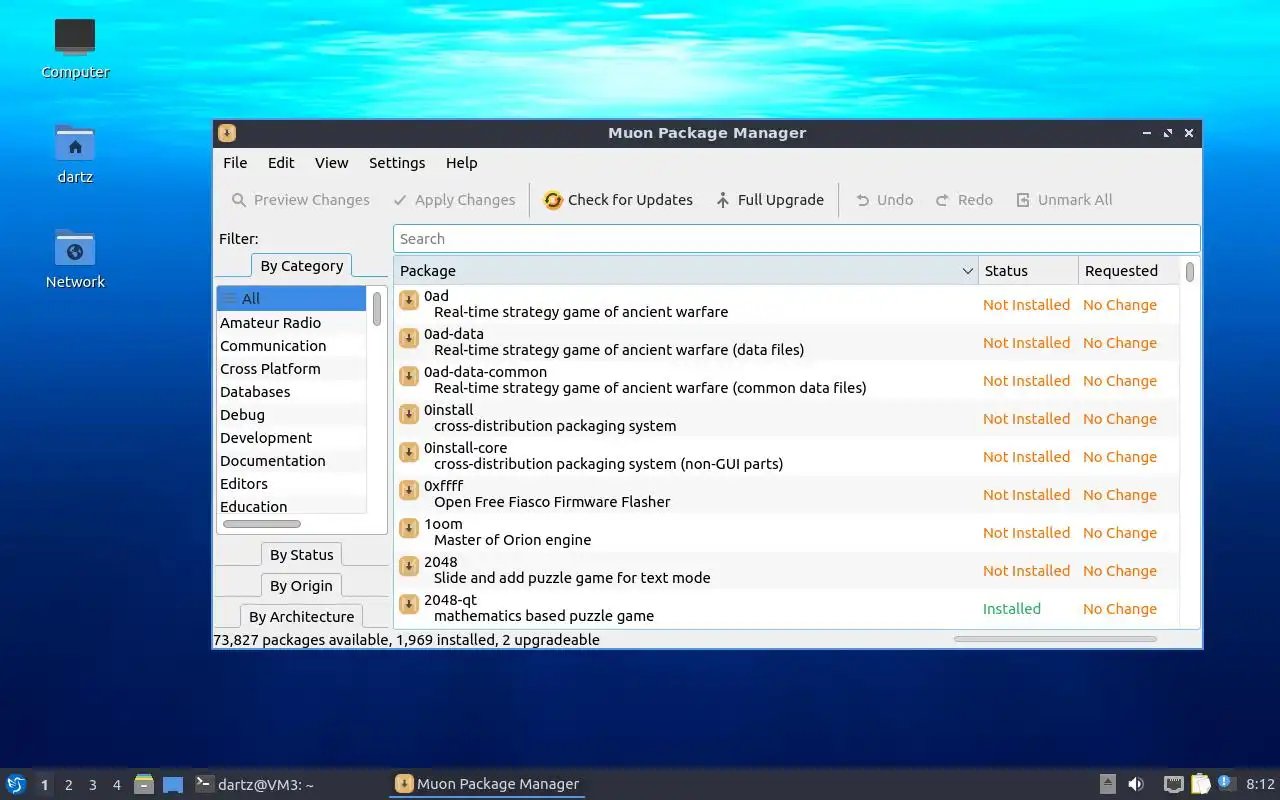This screenshot has height=800, width=1280.
Task: Click the file manager icon in taskbar
Action: [x=144, y=784]
